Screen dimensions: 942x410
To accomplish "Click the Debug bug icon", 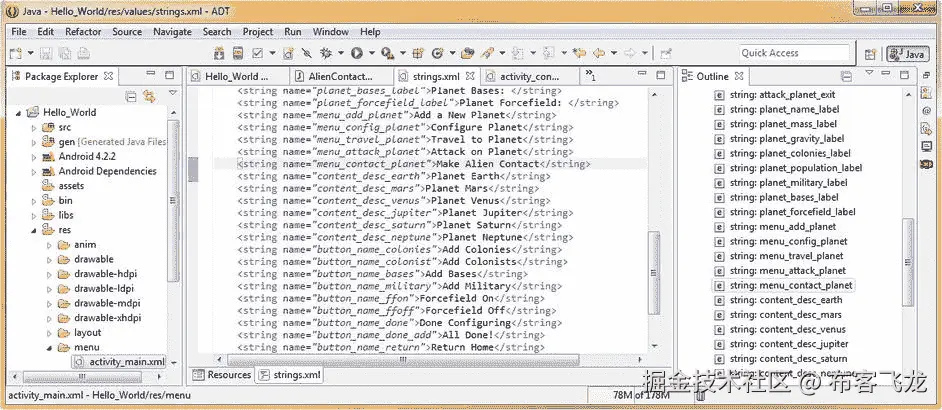I will (326, 54).
